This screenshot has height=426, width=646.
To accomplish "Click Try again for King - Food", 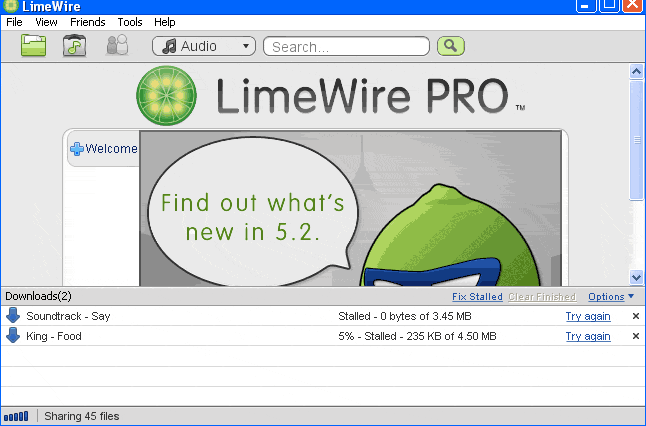I will coord(588,337).
